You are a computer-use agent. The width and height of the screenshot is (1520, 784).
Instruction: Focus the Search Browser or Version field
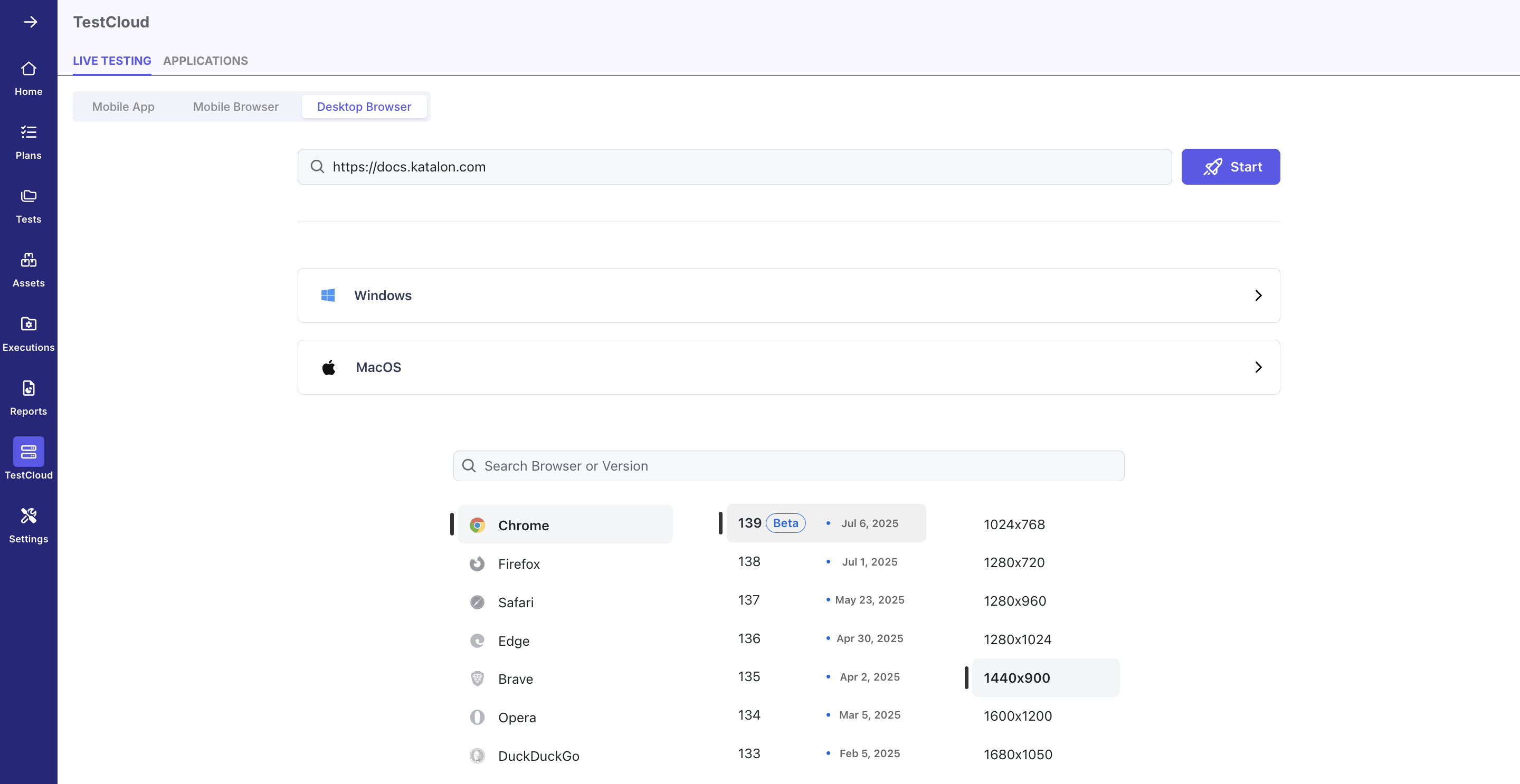coord(788,465)
